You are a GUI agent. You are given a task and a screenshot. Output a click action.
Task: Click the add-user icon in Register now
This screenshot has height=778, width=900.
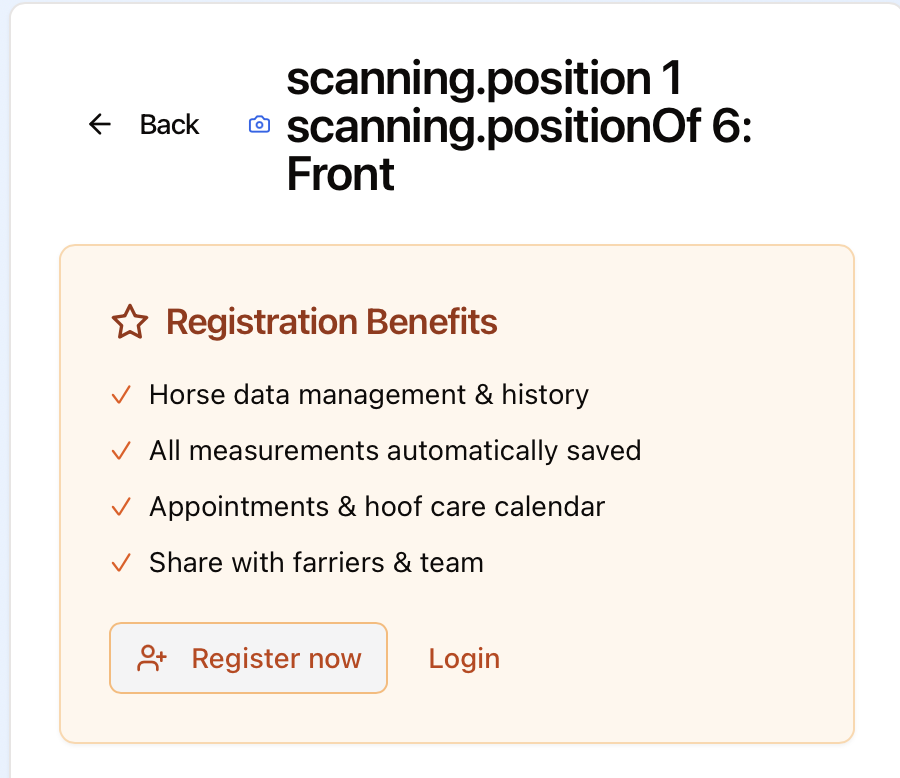pyautogui.click(x=152, y=658)
